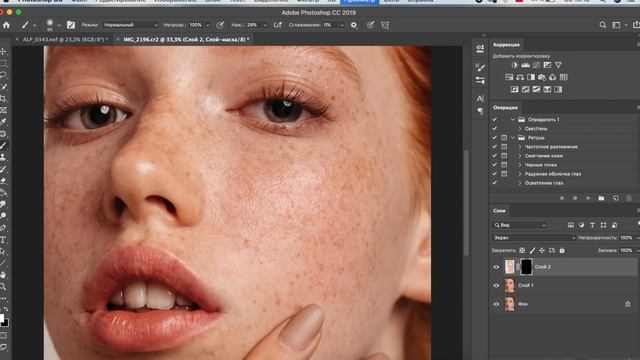Switch to ALP_0343.nef document tab
The image size is (640, 360).
(x=64, y=40)
